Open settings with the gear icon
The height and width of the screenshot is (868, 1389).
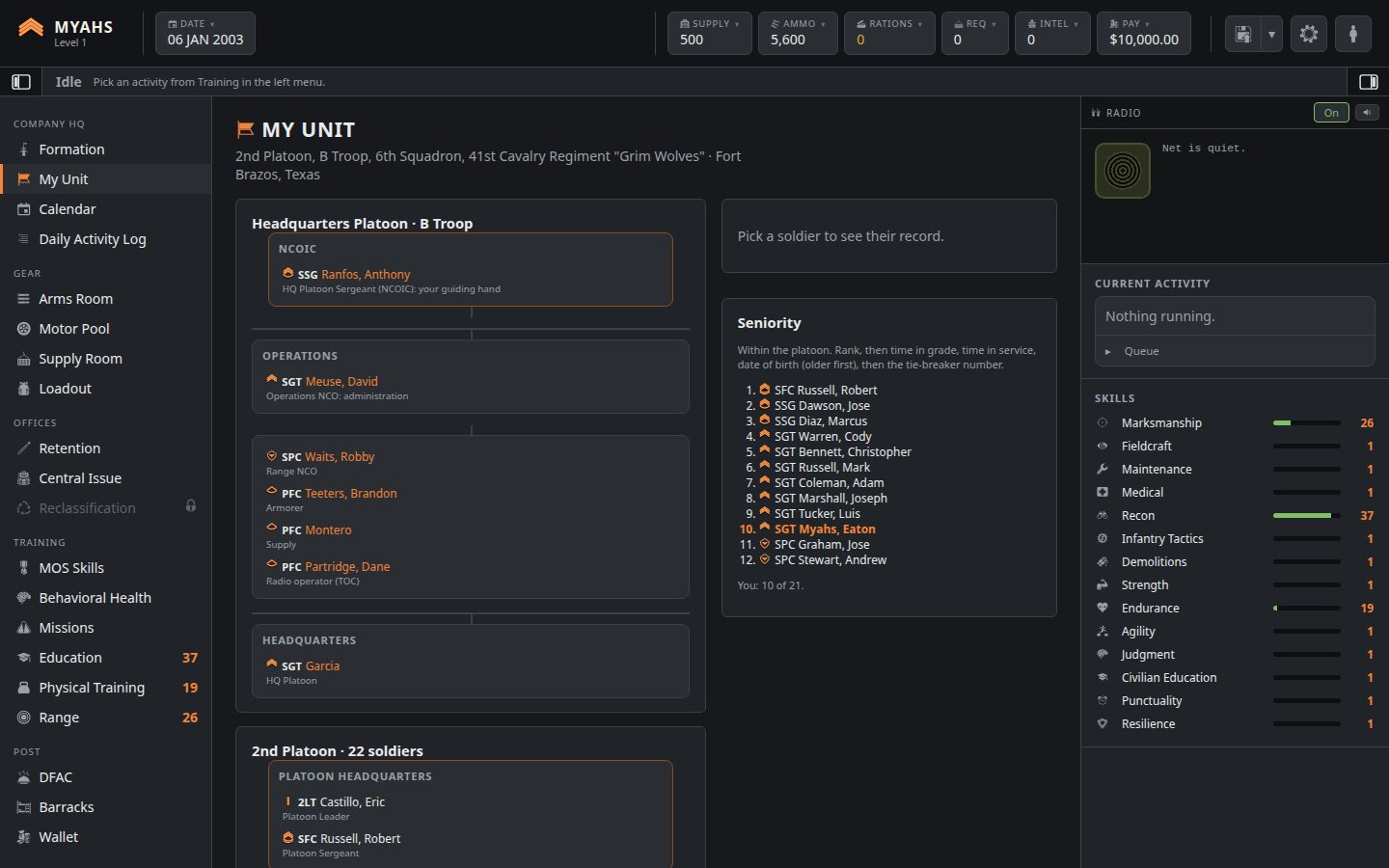[1309, 34]
